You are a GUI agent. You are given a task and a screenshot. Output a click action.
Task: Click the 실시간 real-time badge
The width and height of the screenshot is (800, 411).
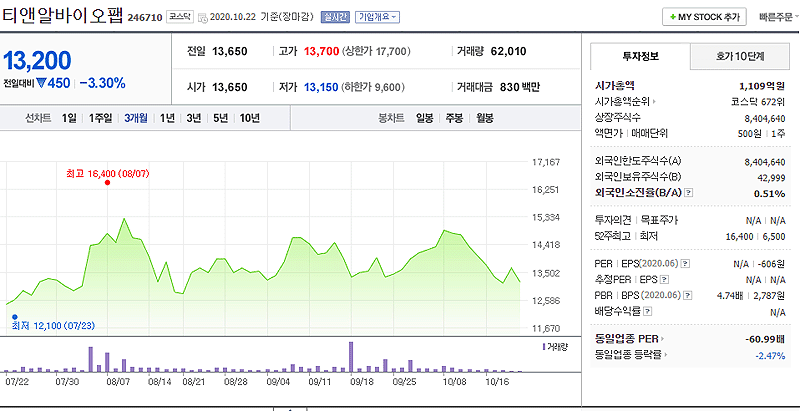coord(335,17)
